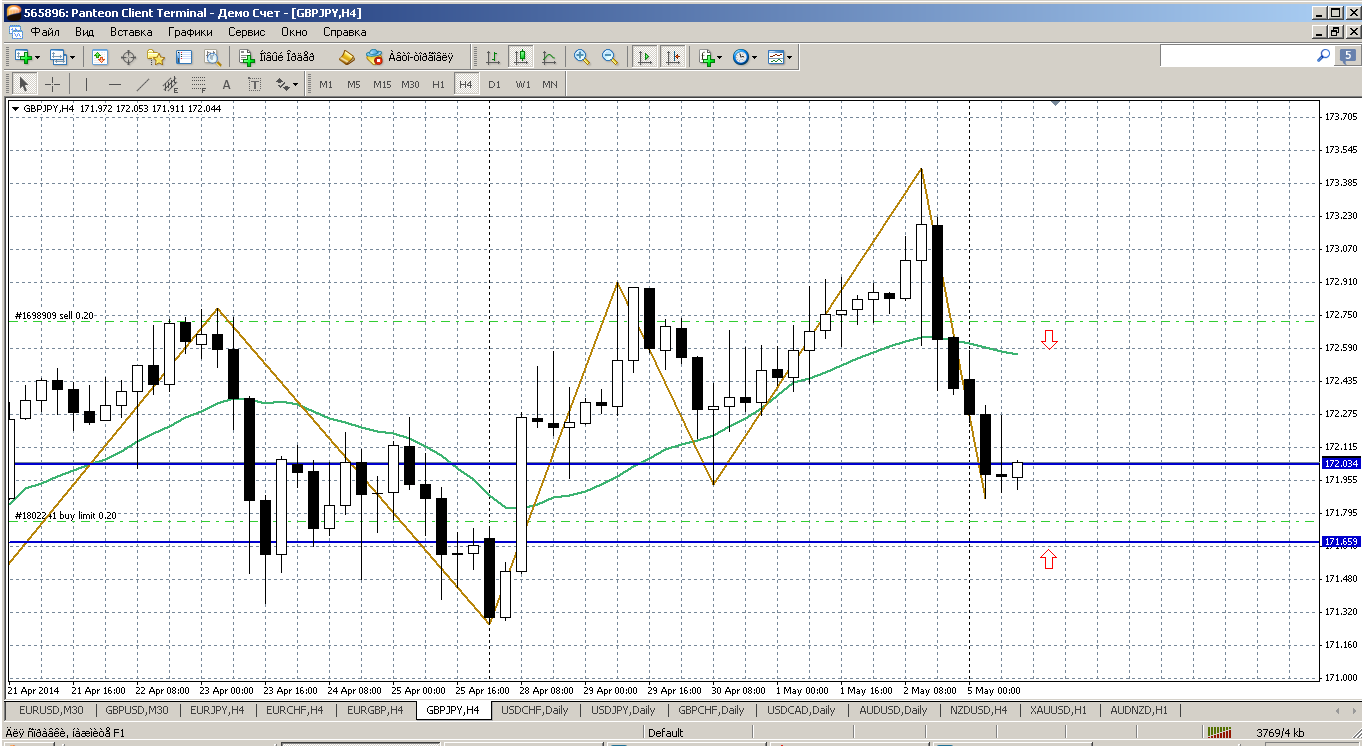Select the cursor arrow tool

tap(24, 84)
